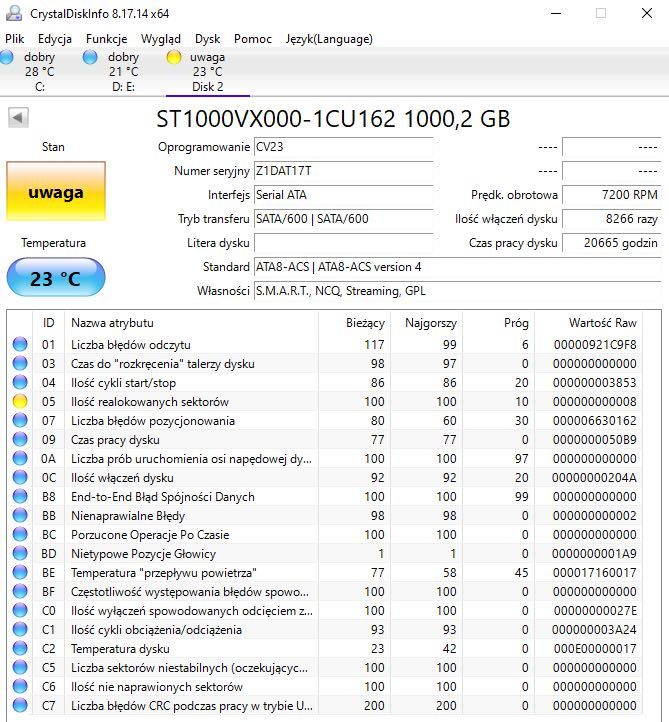Click blue status dot for attribute BC
The image size is (669, 722).
pos(20,534)
